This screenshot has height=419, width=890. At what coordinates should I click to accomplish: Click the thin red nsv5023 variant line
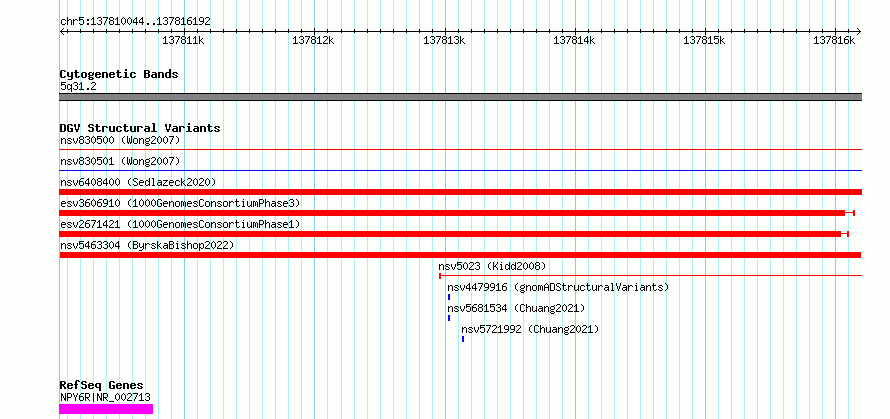click(x=650, y=276)
